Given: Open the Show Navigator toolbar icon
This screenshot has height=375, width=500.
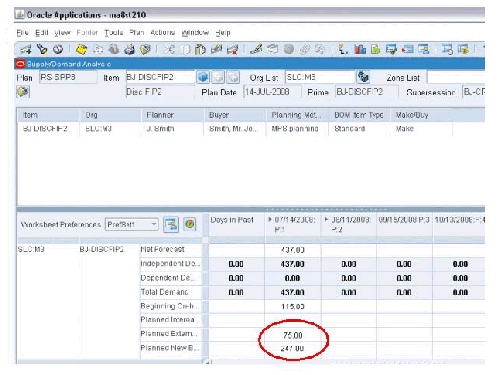Looking at the screenshot, I should (x=58, y=49).
